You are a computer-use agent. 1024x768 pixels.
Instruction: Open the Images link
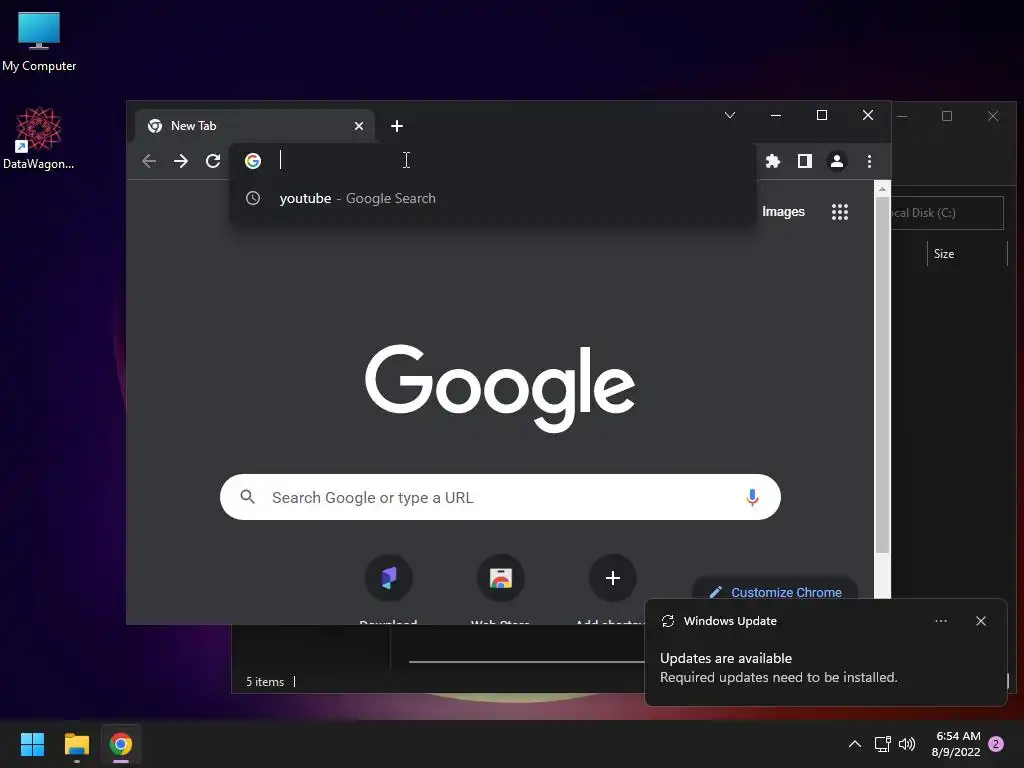click(783, 212)
